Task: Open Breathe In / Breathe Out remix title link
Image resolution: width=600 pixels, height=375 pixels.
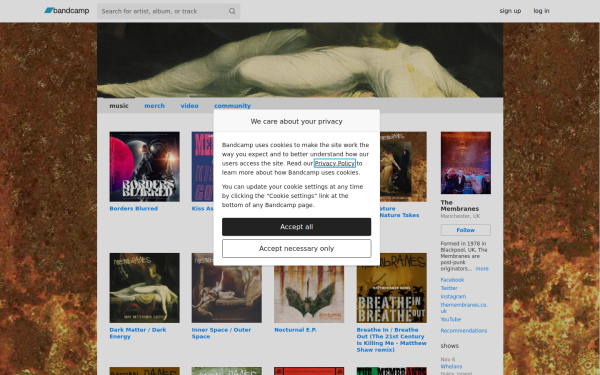Action: [x=391, y=340]
